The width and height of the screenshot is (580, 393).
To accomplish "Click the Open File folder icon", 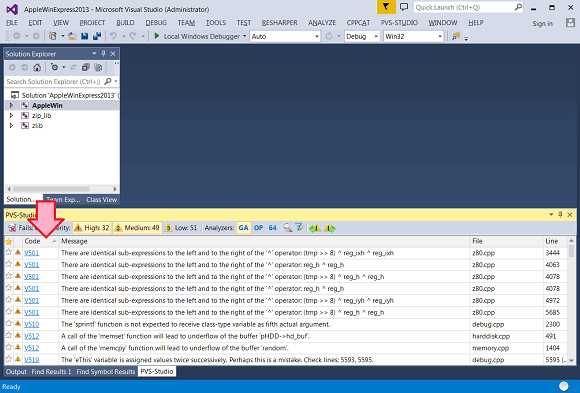I will (x=72, y=36).
